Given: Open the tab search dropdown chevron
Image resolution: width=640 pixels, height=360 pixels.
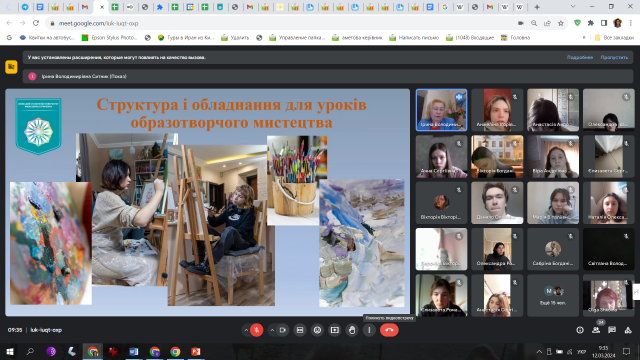Looking at the screenshot, I should 573,7.
